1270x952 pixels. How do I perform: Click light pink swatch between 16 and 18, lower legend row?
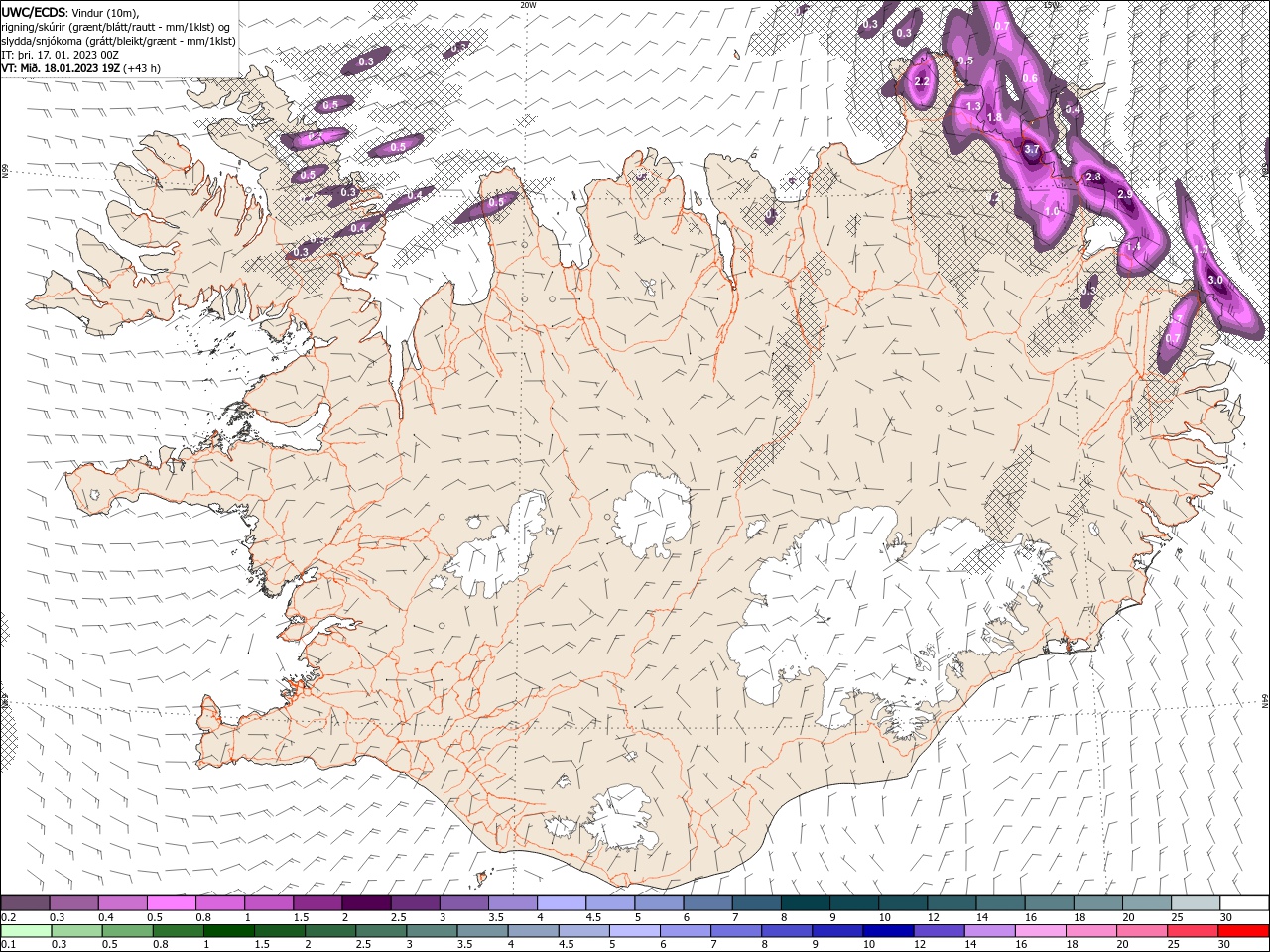tap(1041, 931)
